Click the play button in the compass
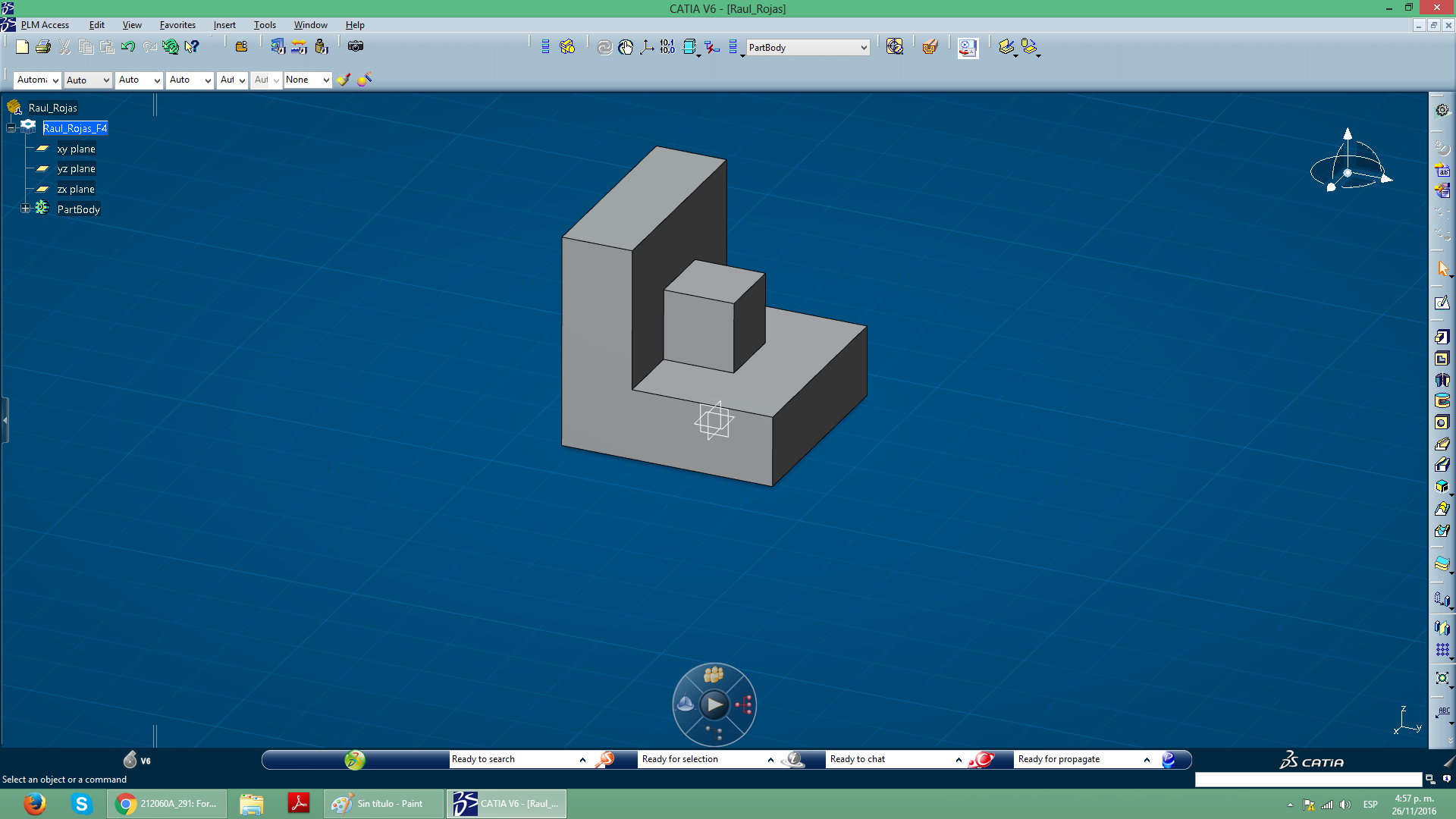1456x819 pixels. [714, 705]
